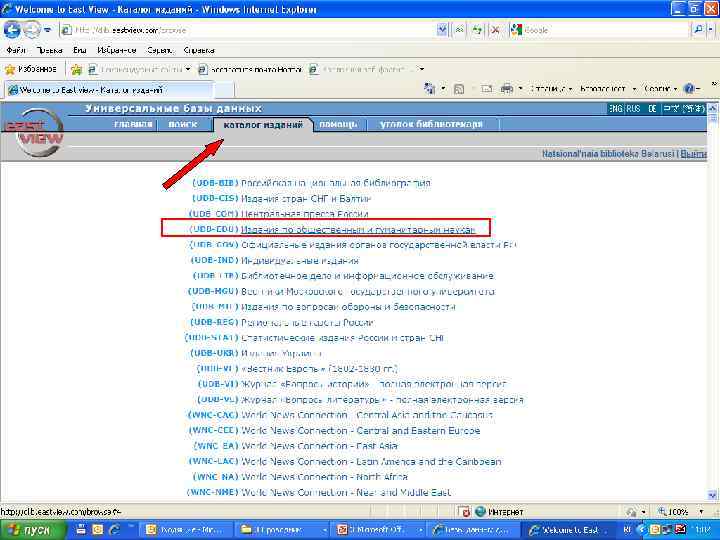Click the browser Forward arrow button
The height and width of the screenshot is (540, 720).
31,30
